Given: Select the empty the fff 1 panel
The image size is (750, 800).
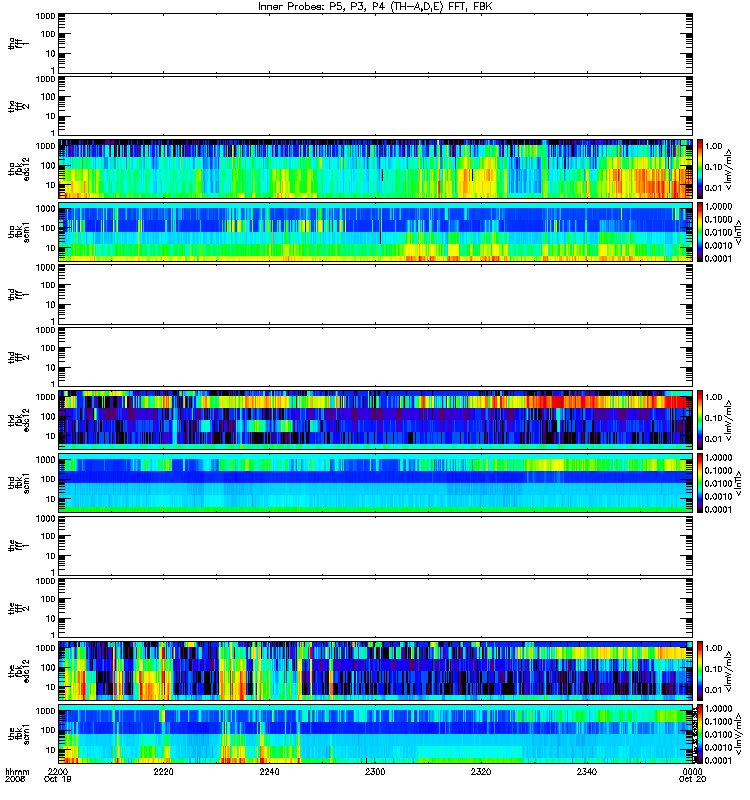Looking at the screenshot, I should [376, 545].
